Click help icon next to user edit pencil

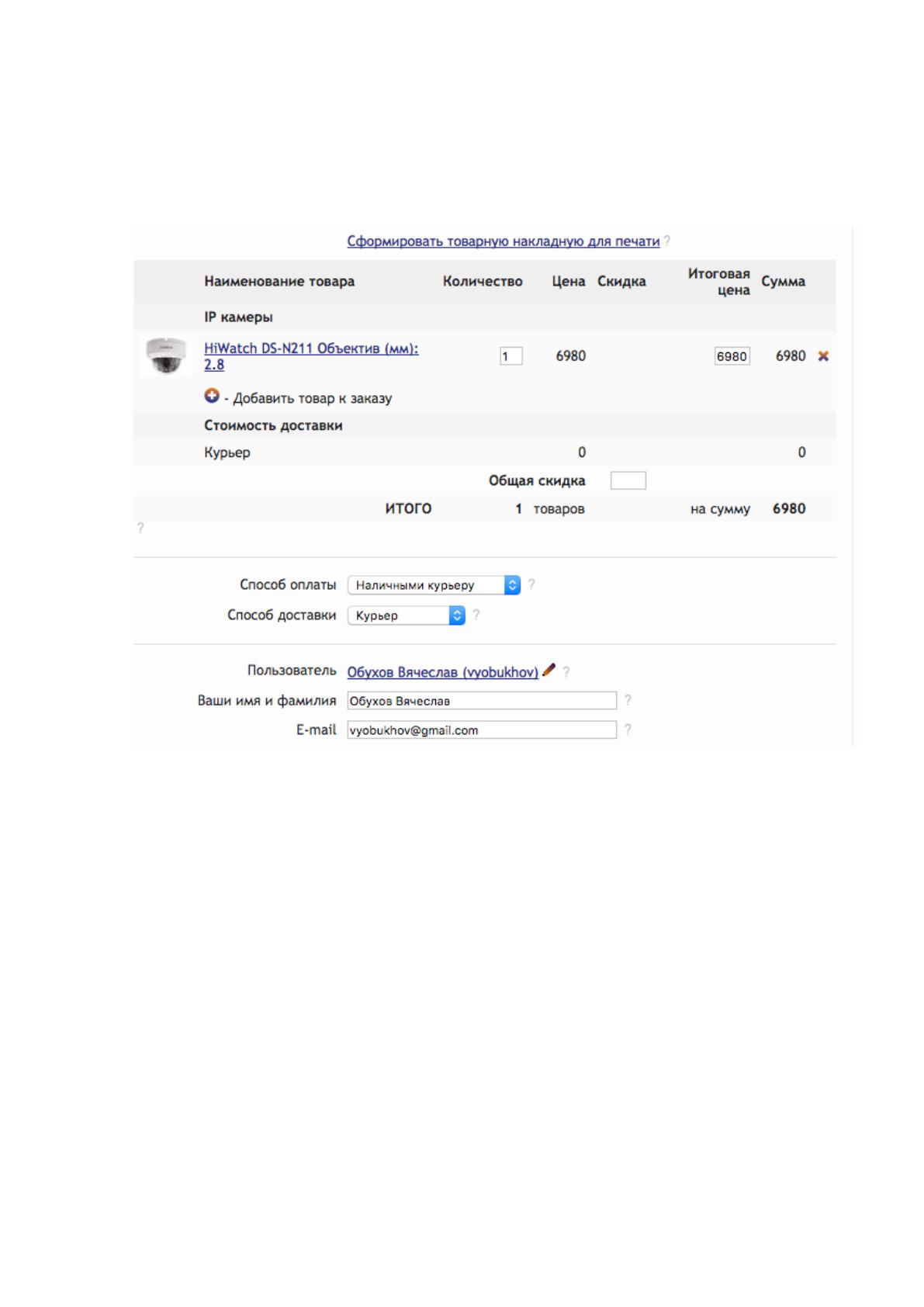coord(566,672)
